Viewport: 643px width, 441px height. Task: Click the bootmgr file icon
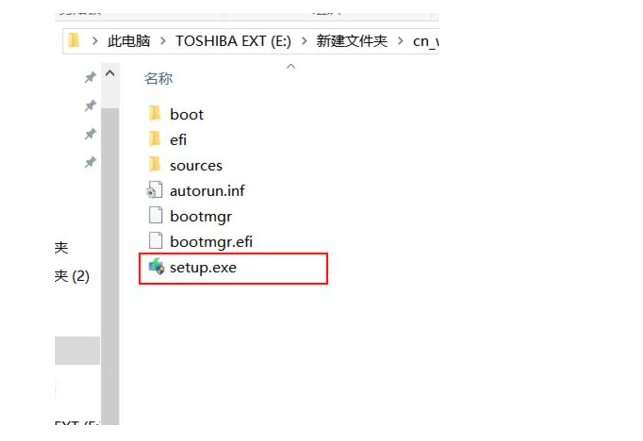click(x=154, y=215)
